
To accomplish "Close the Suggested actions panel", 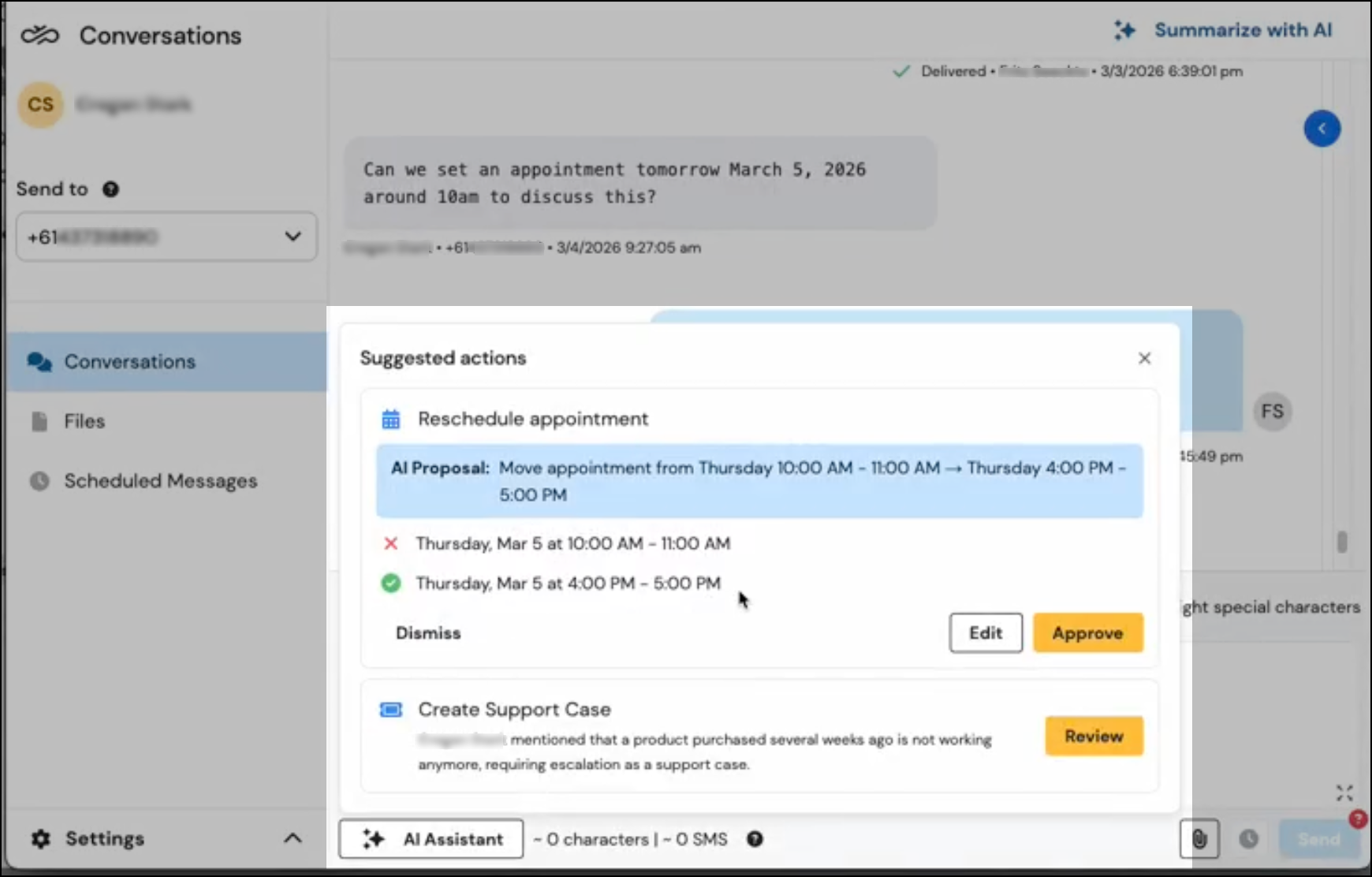I will click(x=1145, y=358).
